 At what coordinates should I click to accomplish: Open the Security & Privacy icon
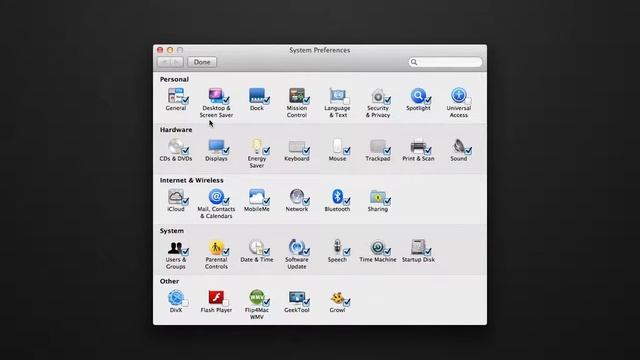tap(378, 96)
